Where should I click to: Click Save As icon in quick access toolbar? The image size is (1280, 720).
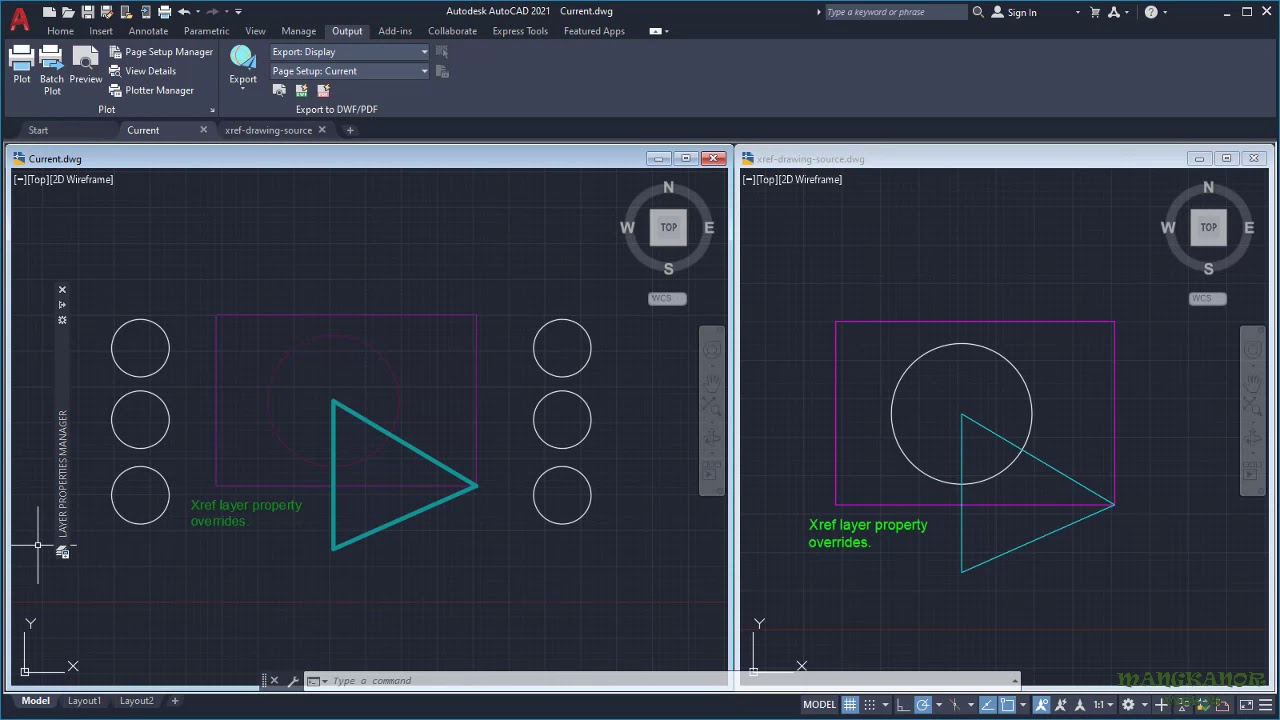point(106,12)
